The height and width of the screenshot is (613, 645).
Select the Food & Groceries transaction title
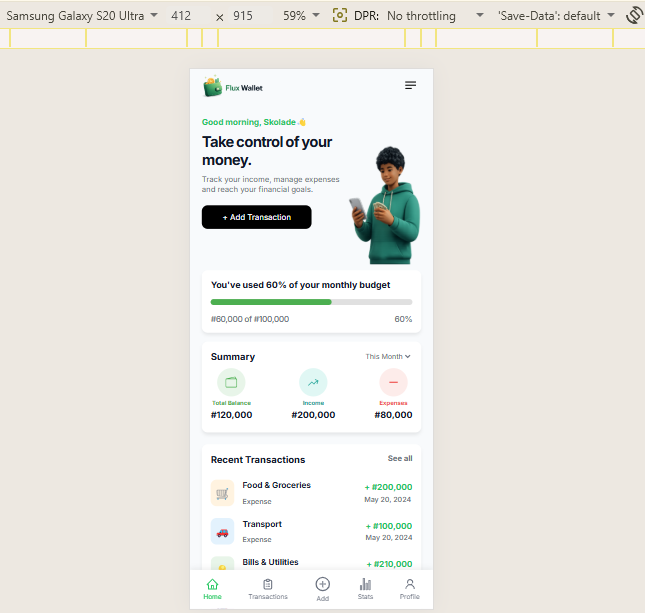point(276,485)
